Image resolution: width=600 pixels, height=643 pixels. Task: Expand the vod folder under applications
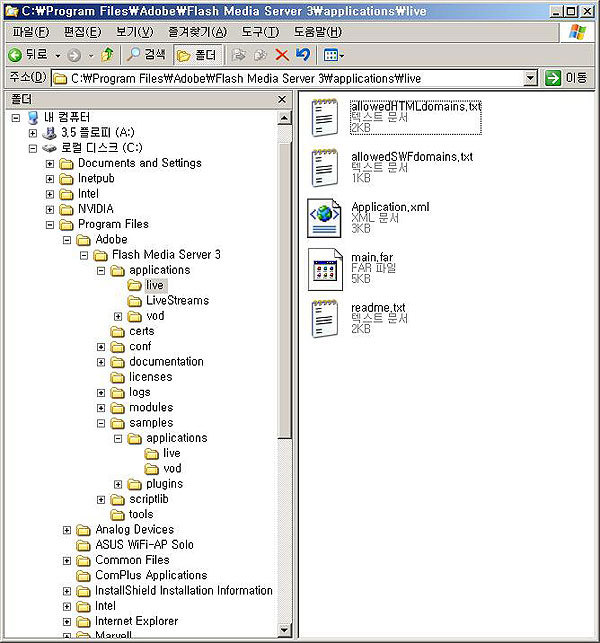(118, 317)
